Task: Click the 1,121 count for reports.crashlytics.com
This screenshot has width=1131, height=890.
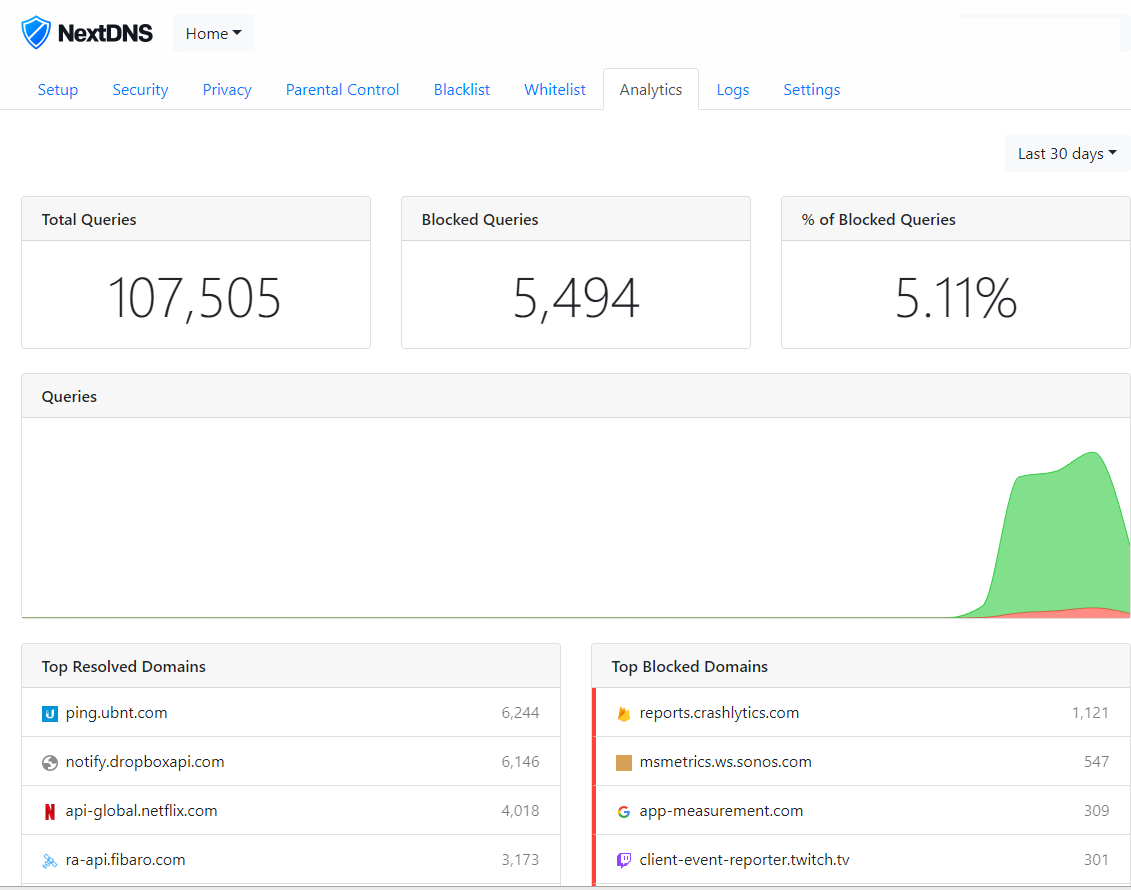Action: 1090,713
